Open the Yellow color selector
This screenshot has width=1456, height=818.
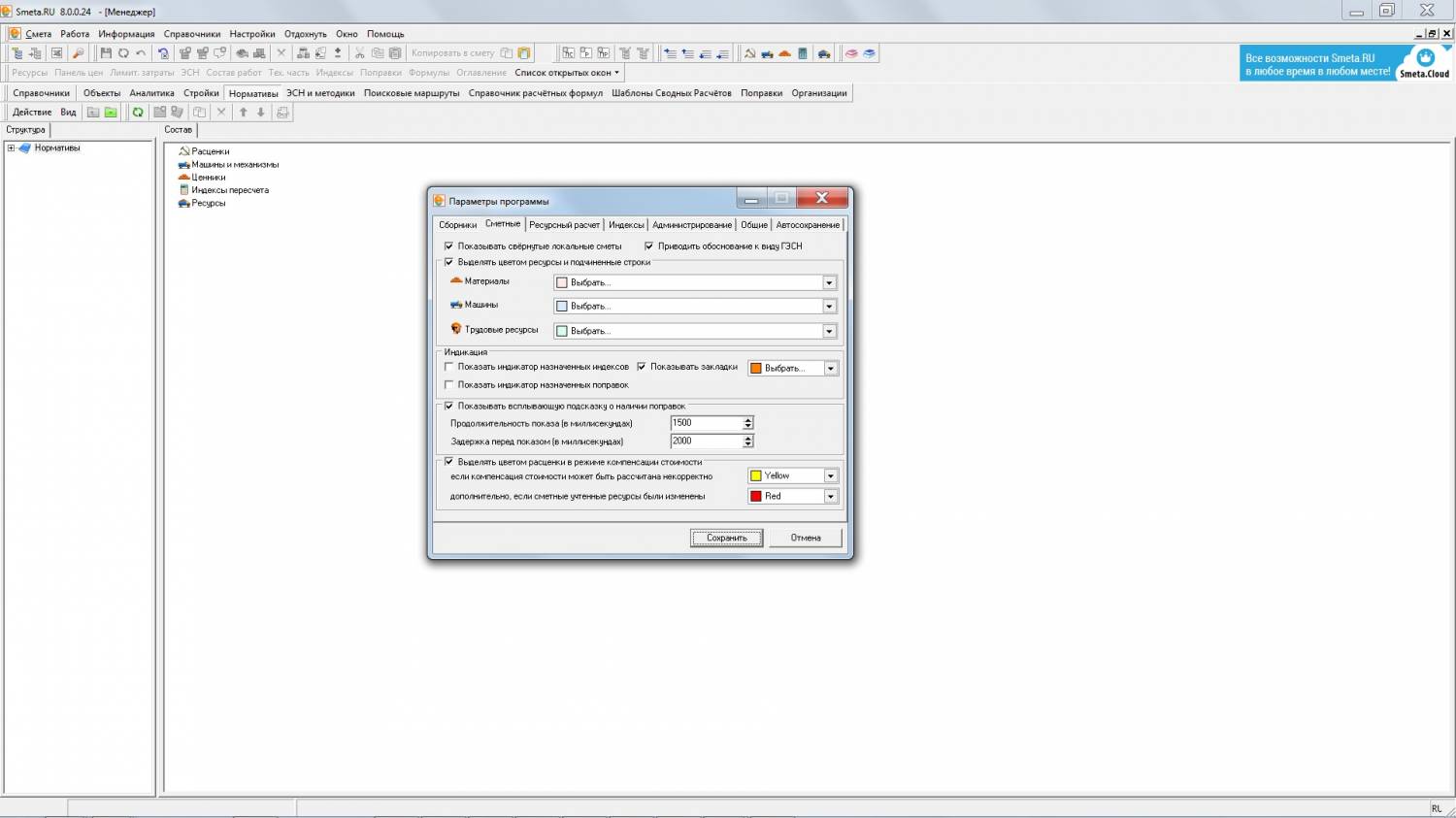point(792,475)
